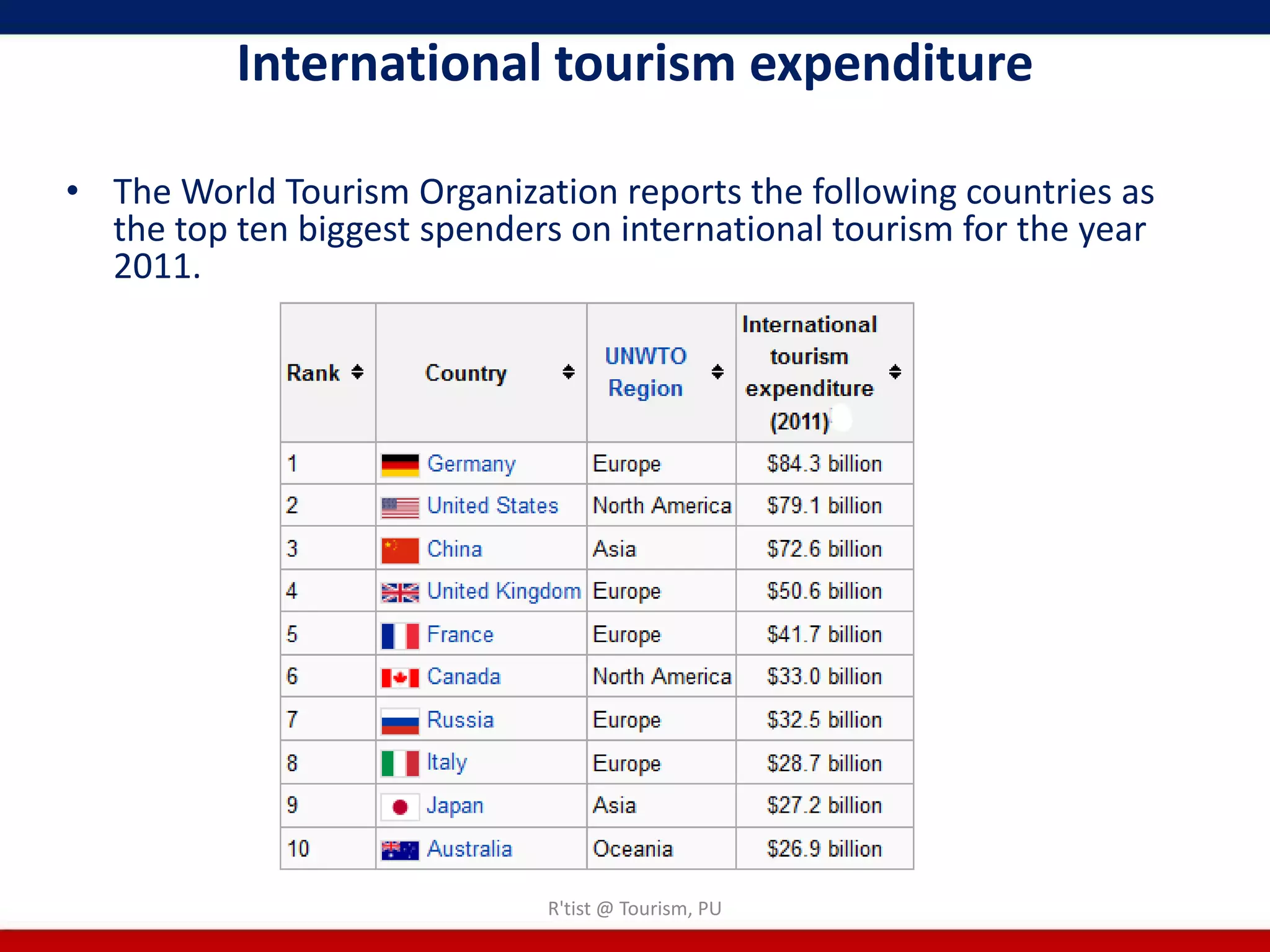
Task: Click rank number '10' cell
Action: point(328,848)
